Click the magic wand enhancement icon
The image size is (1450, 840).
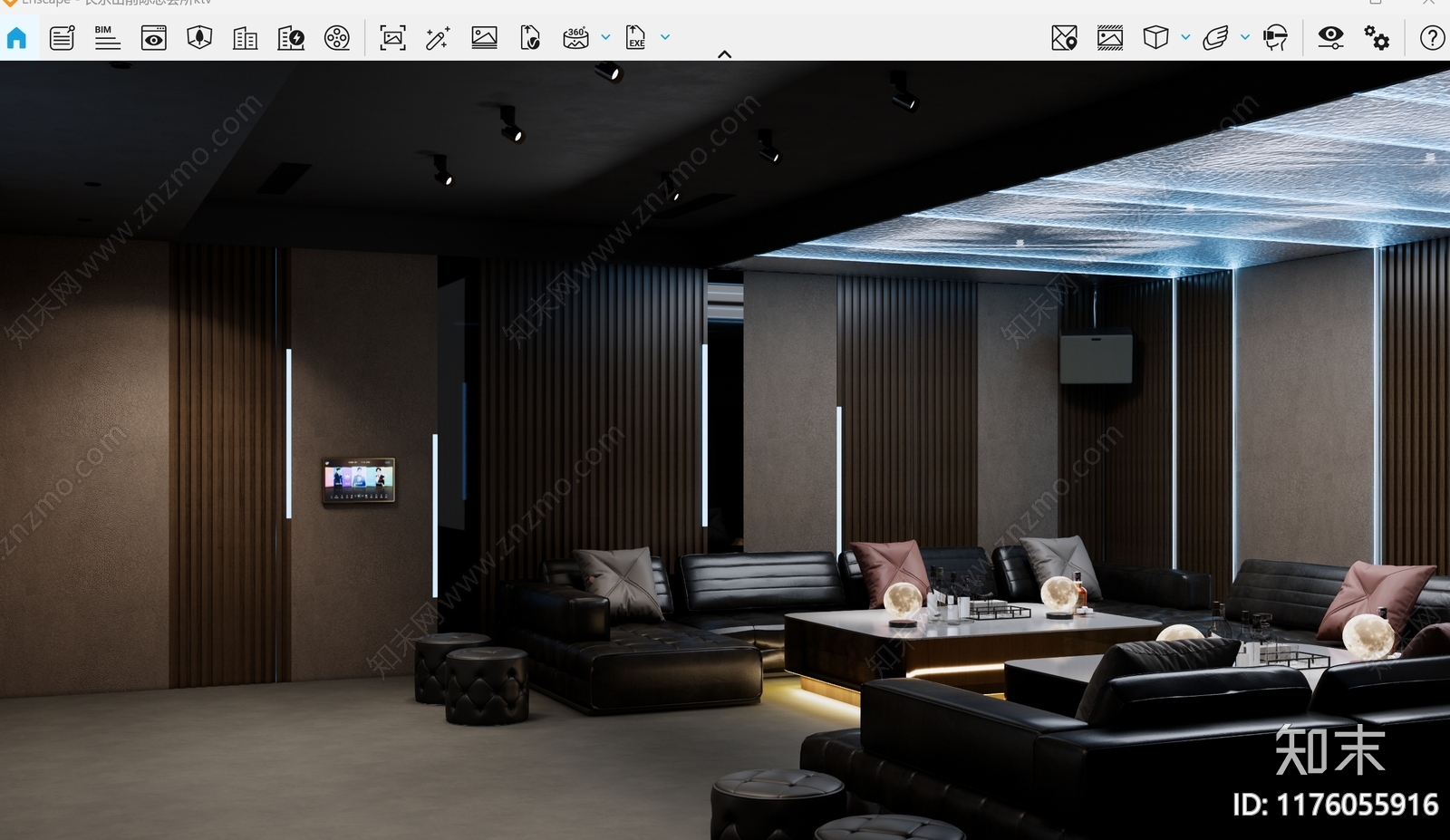click(x=438, y=38)
